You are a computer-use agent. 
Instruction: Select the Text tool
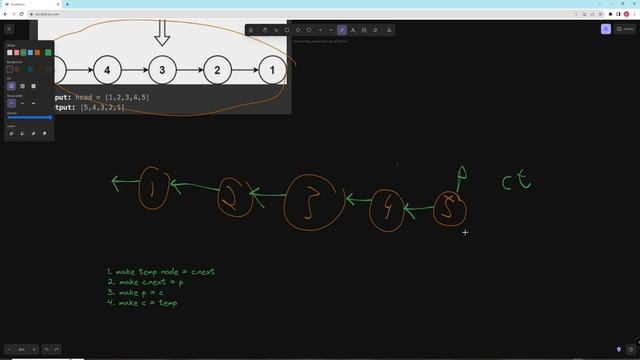tap(353, 30)
